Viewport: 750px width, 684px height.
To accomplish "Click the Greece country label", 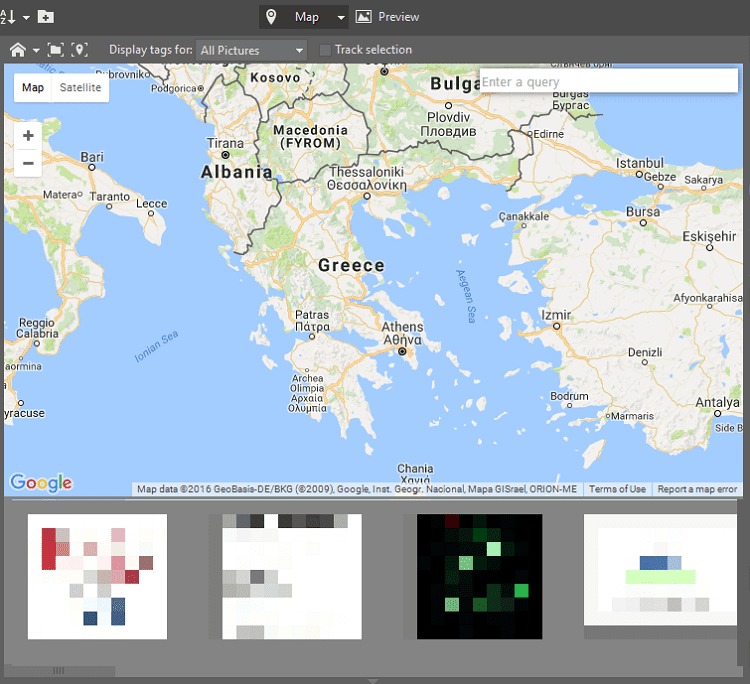I will 351,265.
